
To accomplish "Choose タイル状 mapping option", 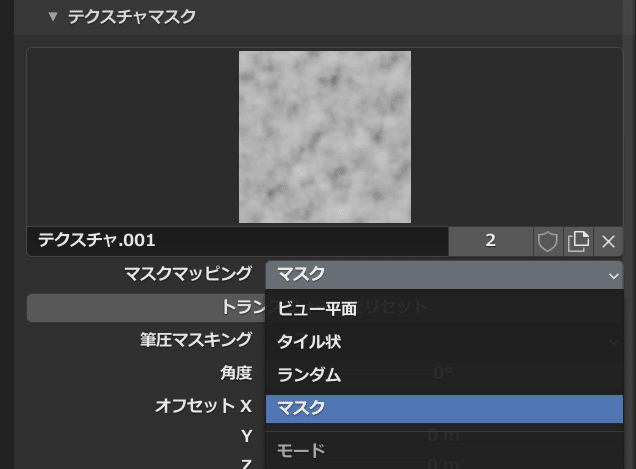I will (x=444, y=342).
